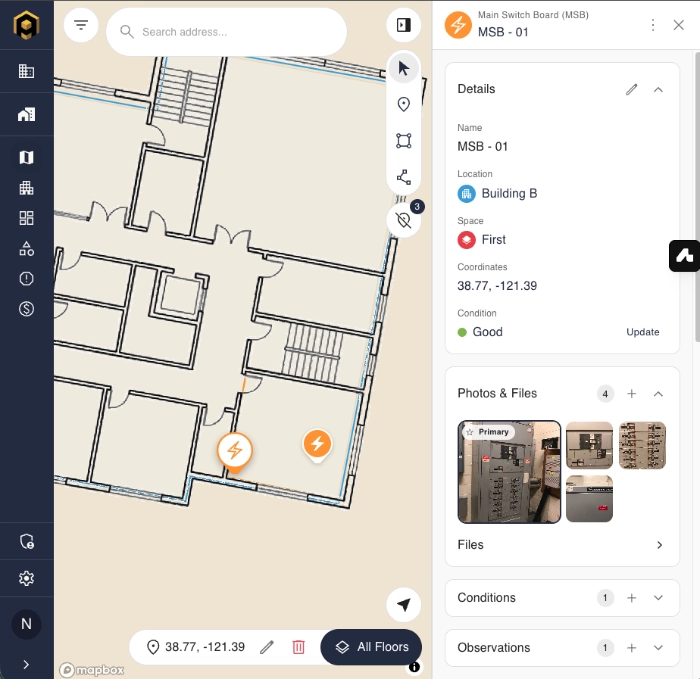
Task: Click the selected lightning asset marker
Action: tap(235, 452)
